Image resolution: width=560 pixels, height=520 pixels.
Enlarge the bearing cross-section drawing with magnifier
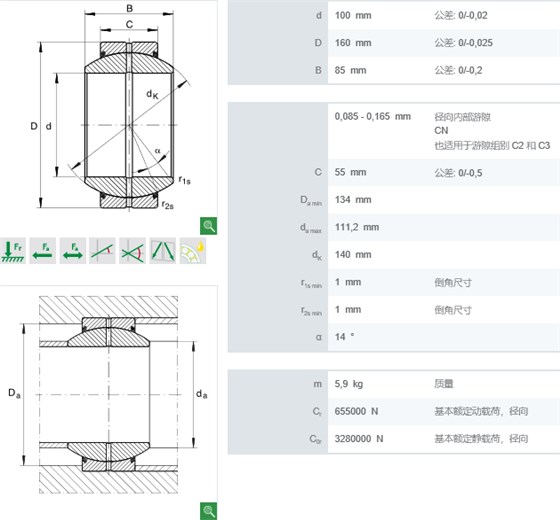click(208, 226)
